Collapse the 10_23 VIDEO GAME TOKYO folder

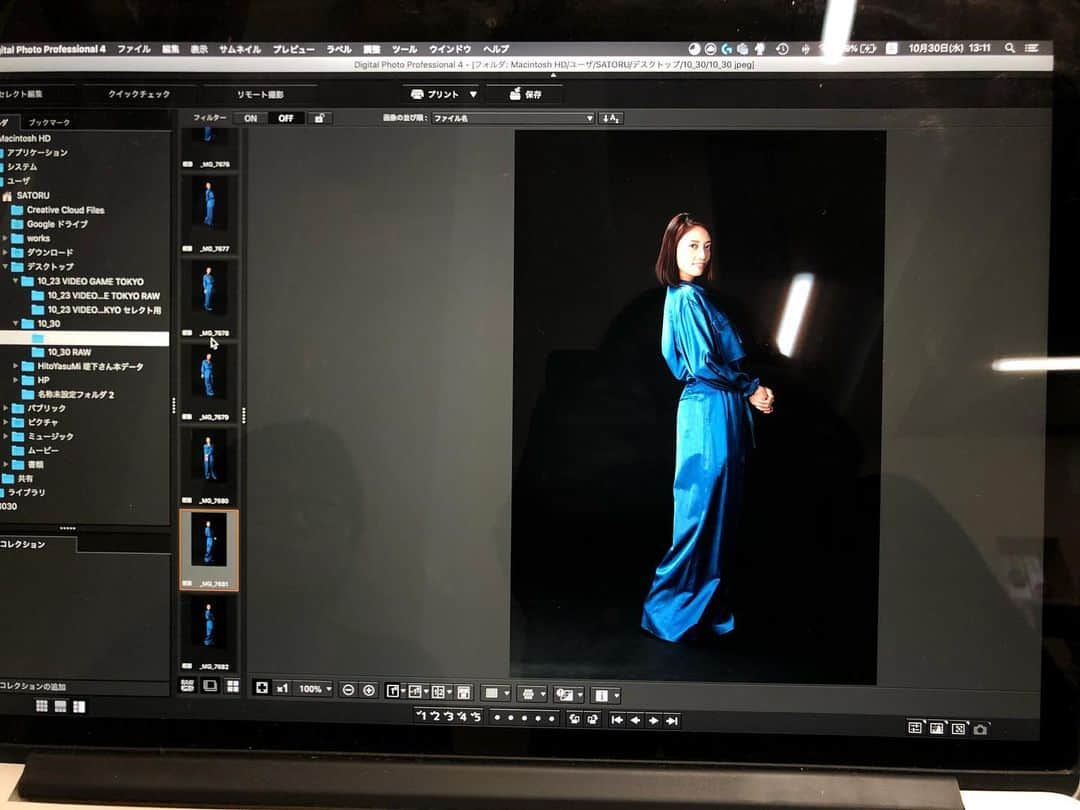(16, 281)
